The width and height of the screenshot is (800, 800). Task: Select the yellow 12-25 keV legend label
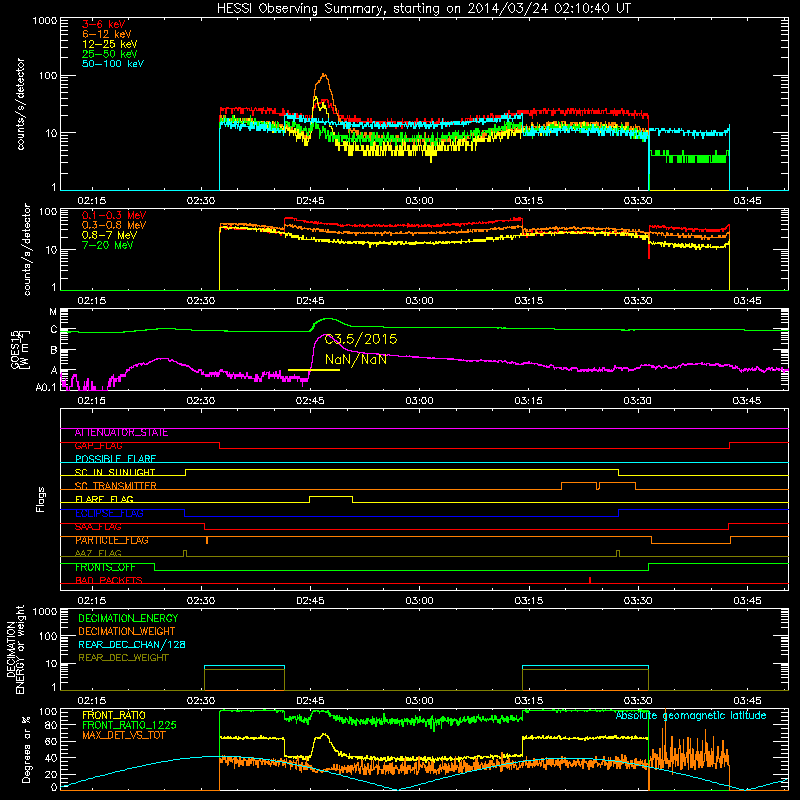(109, 44)
